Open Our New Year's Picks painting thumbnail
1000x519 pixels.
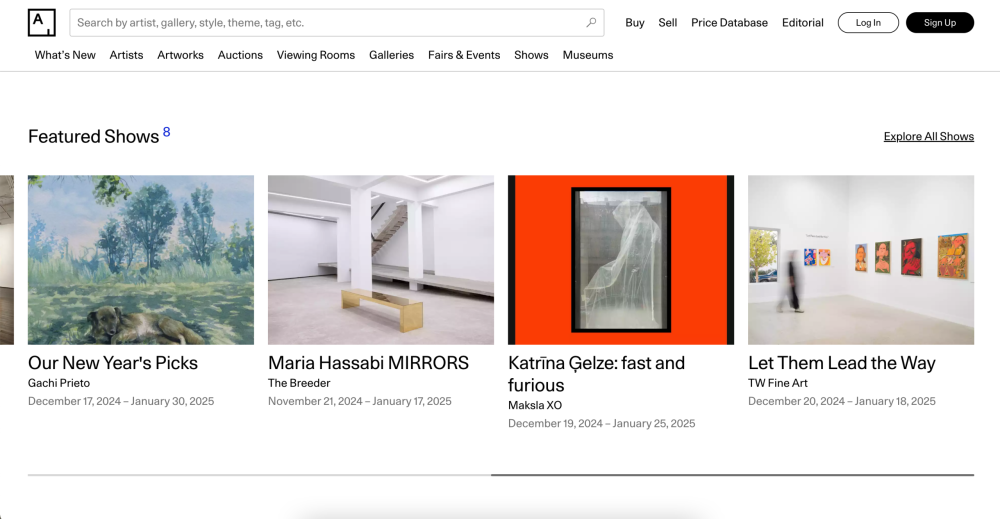coord(141,260)
